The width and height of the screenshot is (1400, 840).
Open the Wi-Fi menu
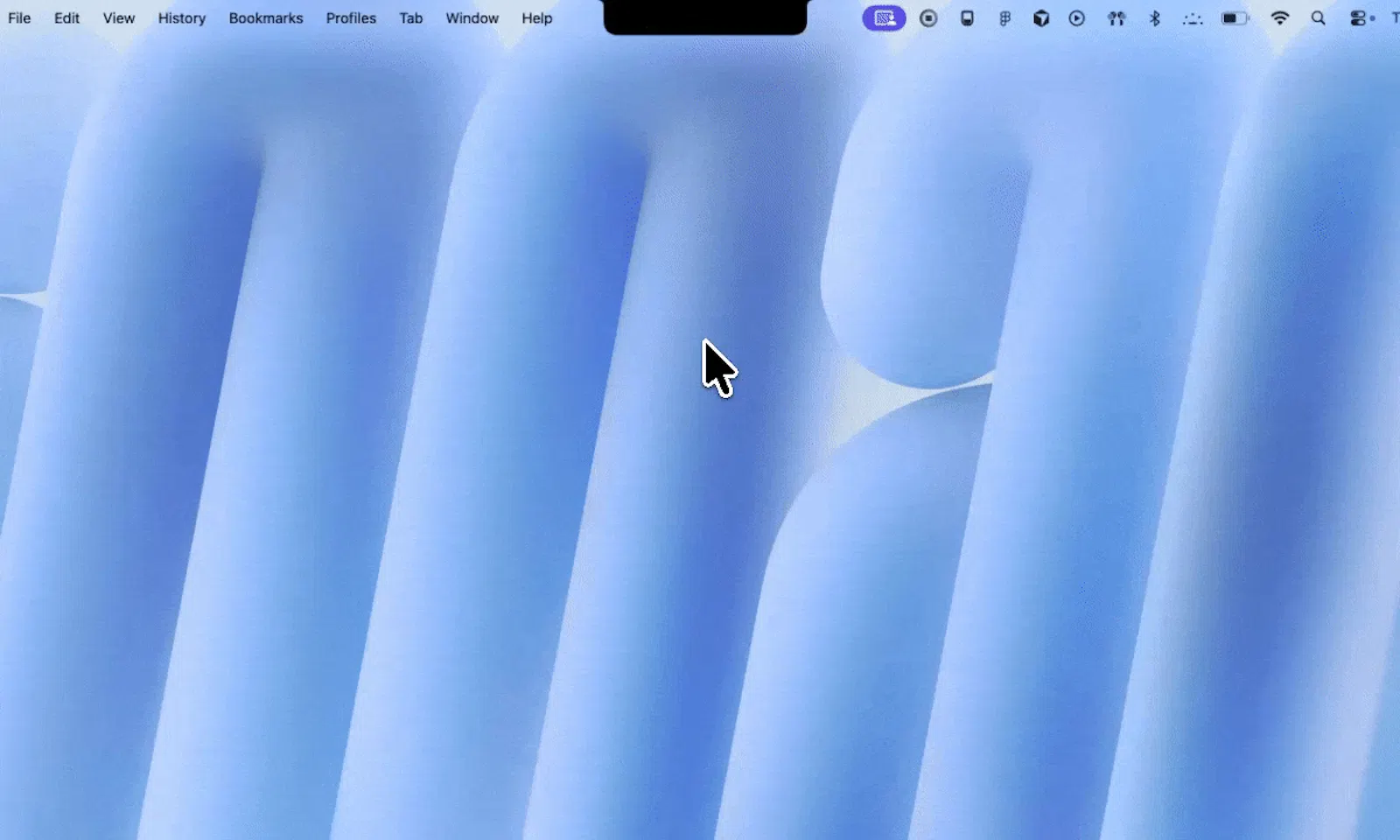point(1280,17)
